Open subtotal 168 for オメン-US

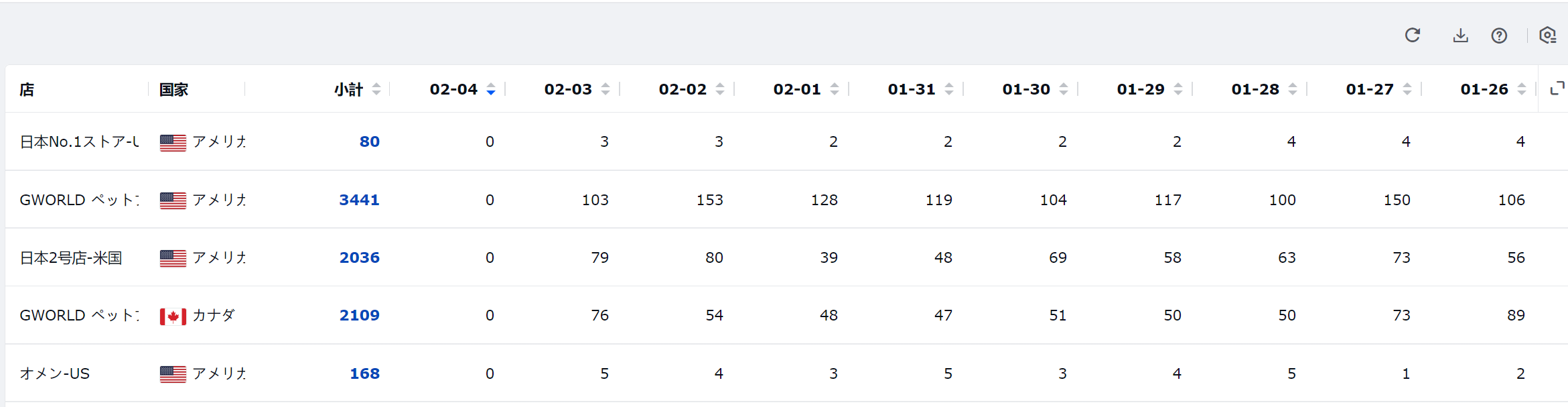point(364,373)
